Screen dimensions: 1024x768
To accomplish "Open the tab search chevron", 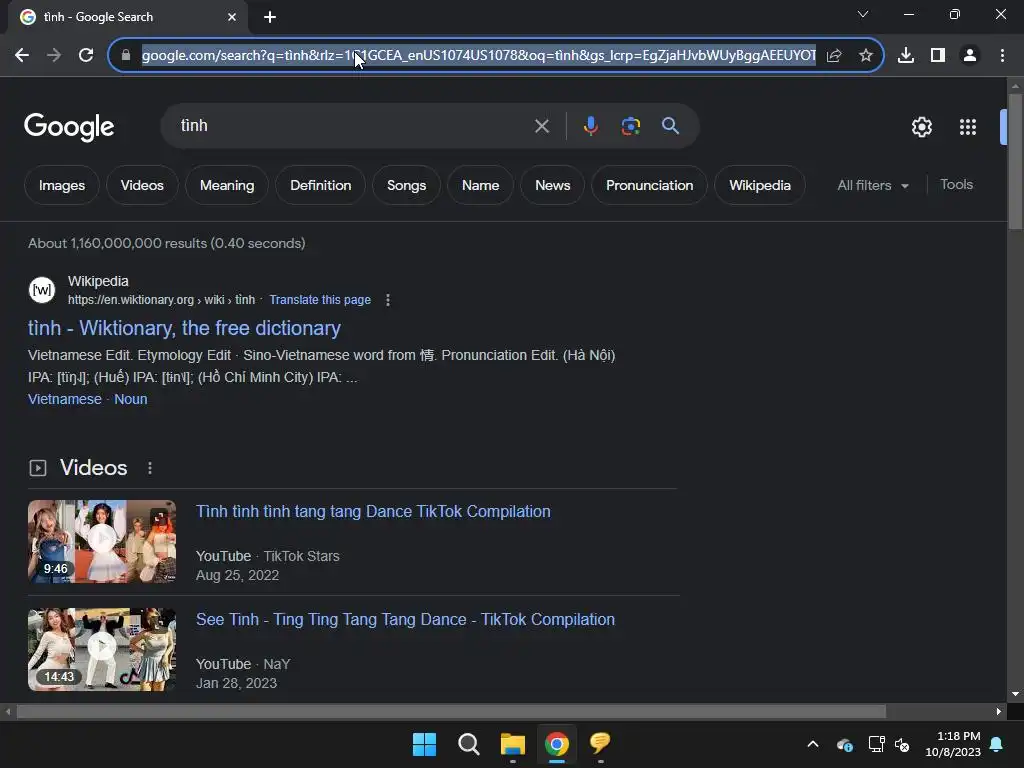I will point(863,14).
